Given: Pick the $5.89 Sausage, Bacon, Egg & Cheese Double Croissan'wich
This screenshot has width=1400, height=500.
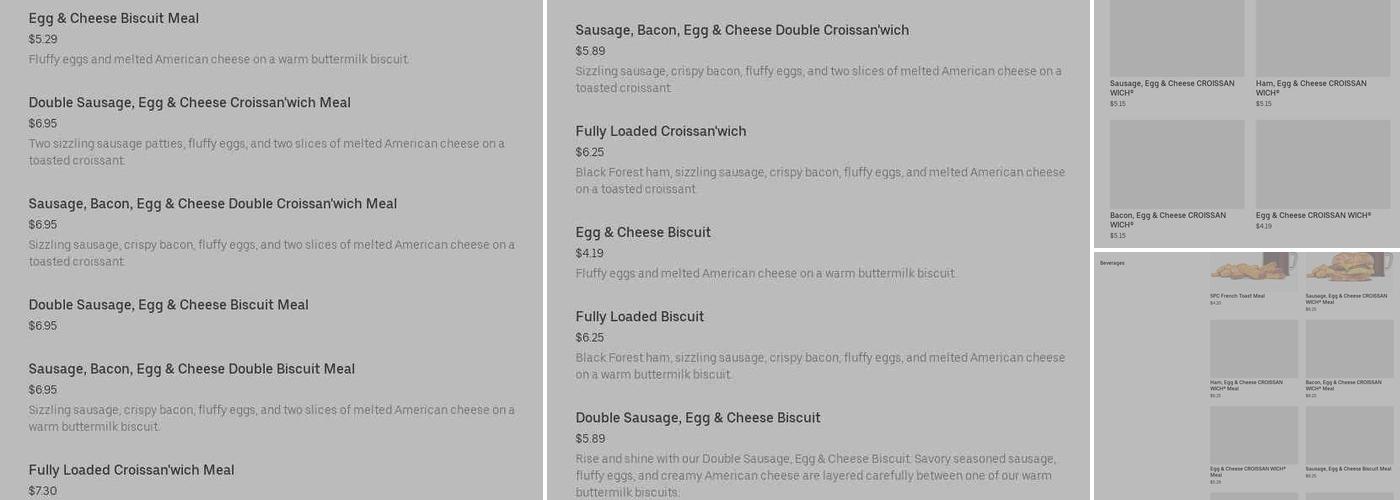Looking at the screenshot, I should [741, 31].
